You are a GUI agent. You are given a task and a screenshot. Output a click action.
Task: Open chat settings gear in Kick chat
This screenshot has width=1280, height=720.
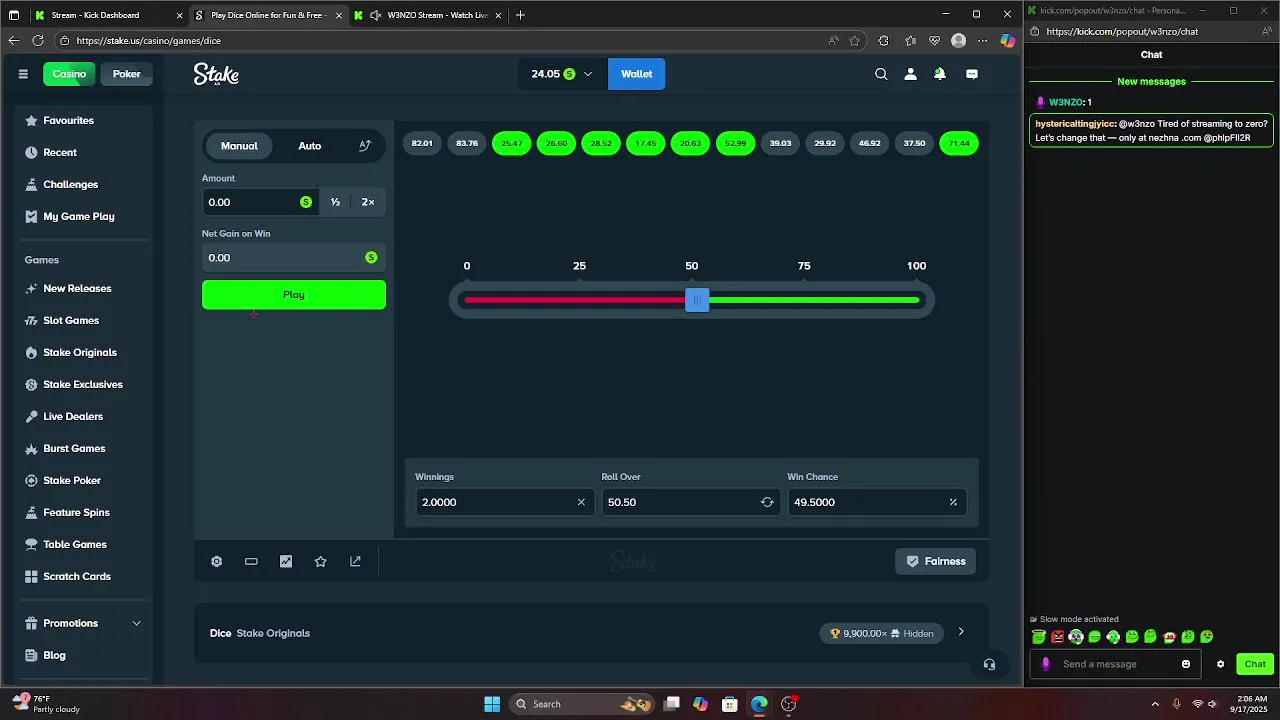tap(1220, 664)
